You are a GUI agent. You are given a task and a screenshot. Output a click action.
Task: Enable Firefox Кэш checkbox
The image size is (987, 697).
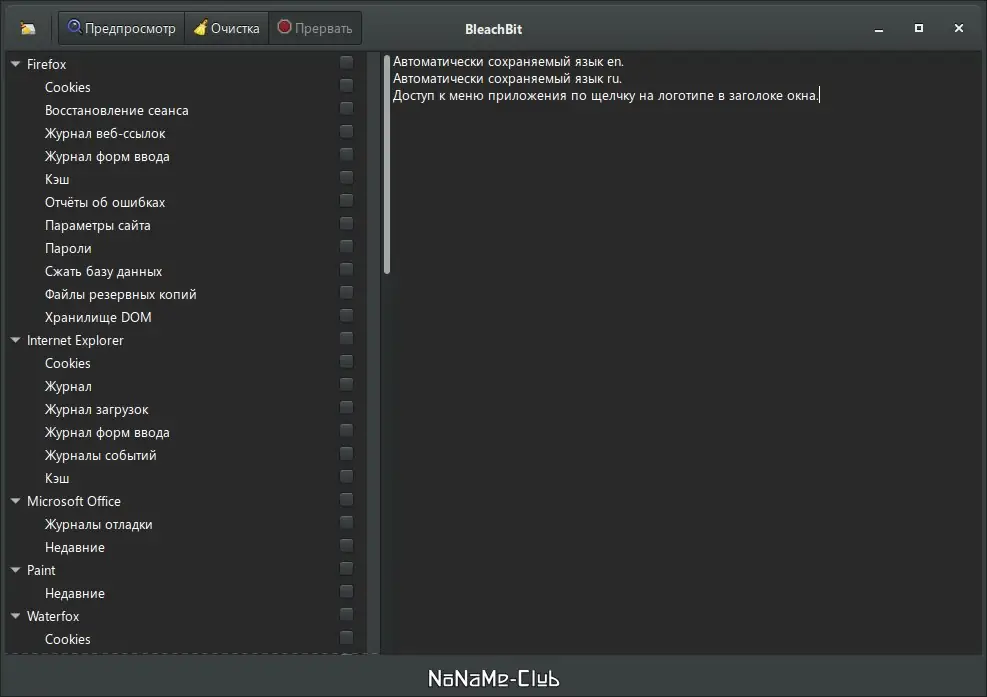pyautogui.click(x=346, y=178)
